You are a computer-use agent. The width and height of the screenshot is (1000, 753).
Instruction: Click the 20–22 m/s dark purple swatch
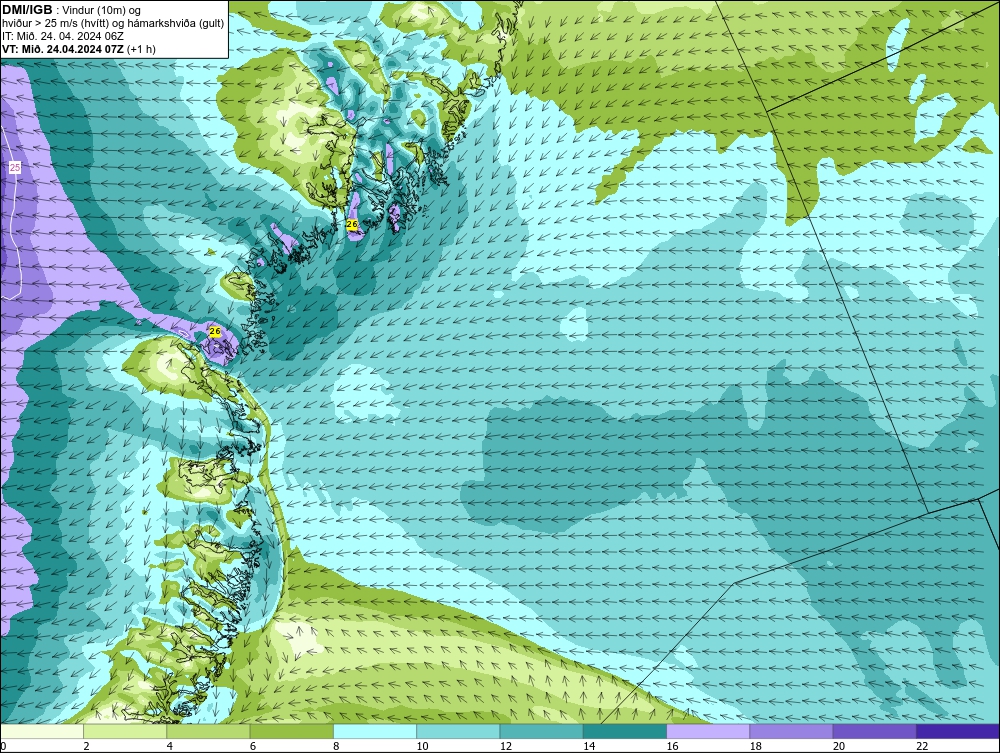(874, 731)
